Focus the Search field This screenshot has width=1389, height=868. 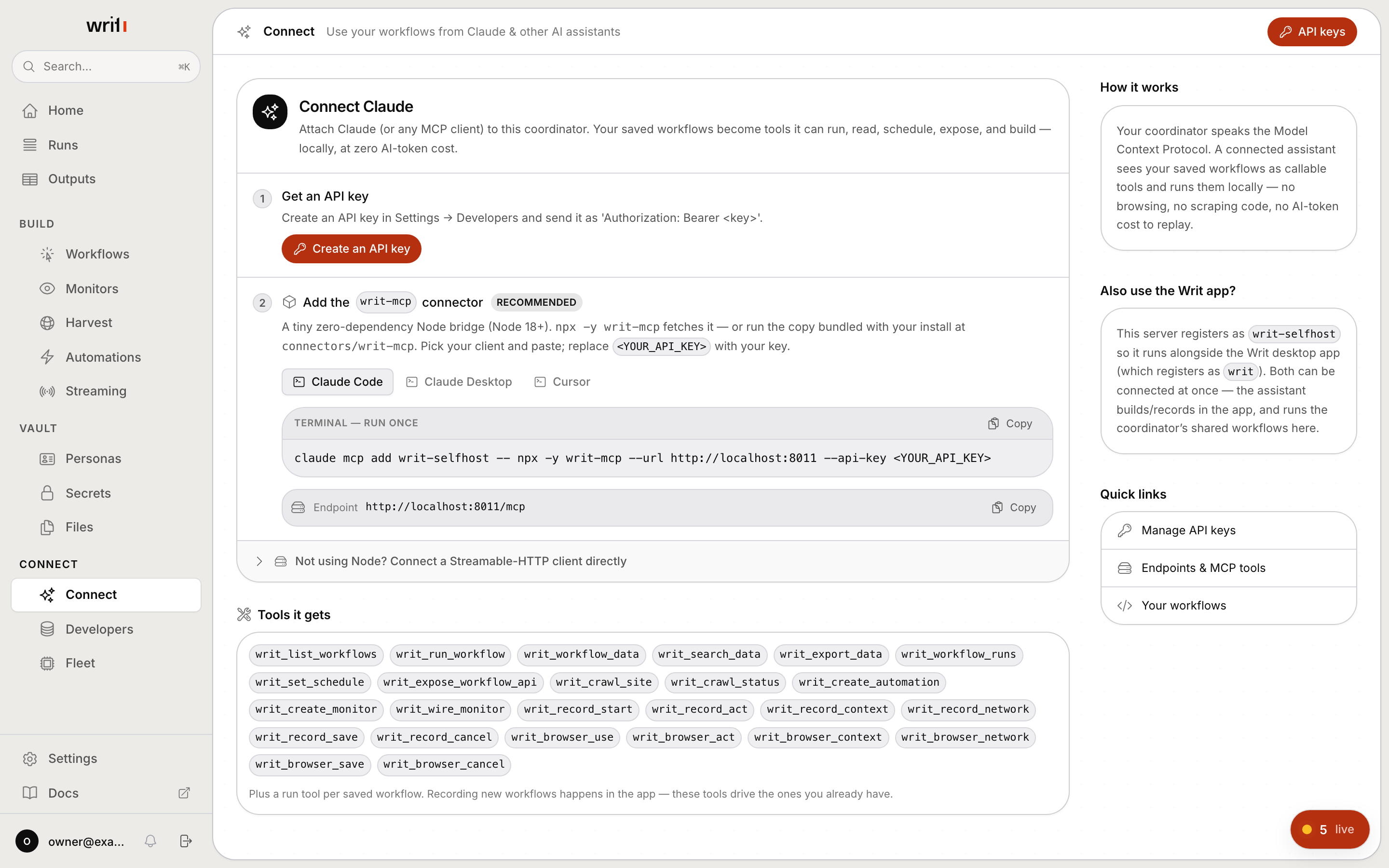106,67
